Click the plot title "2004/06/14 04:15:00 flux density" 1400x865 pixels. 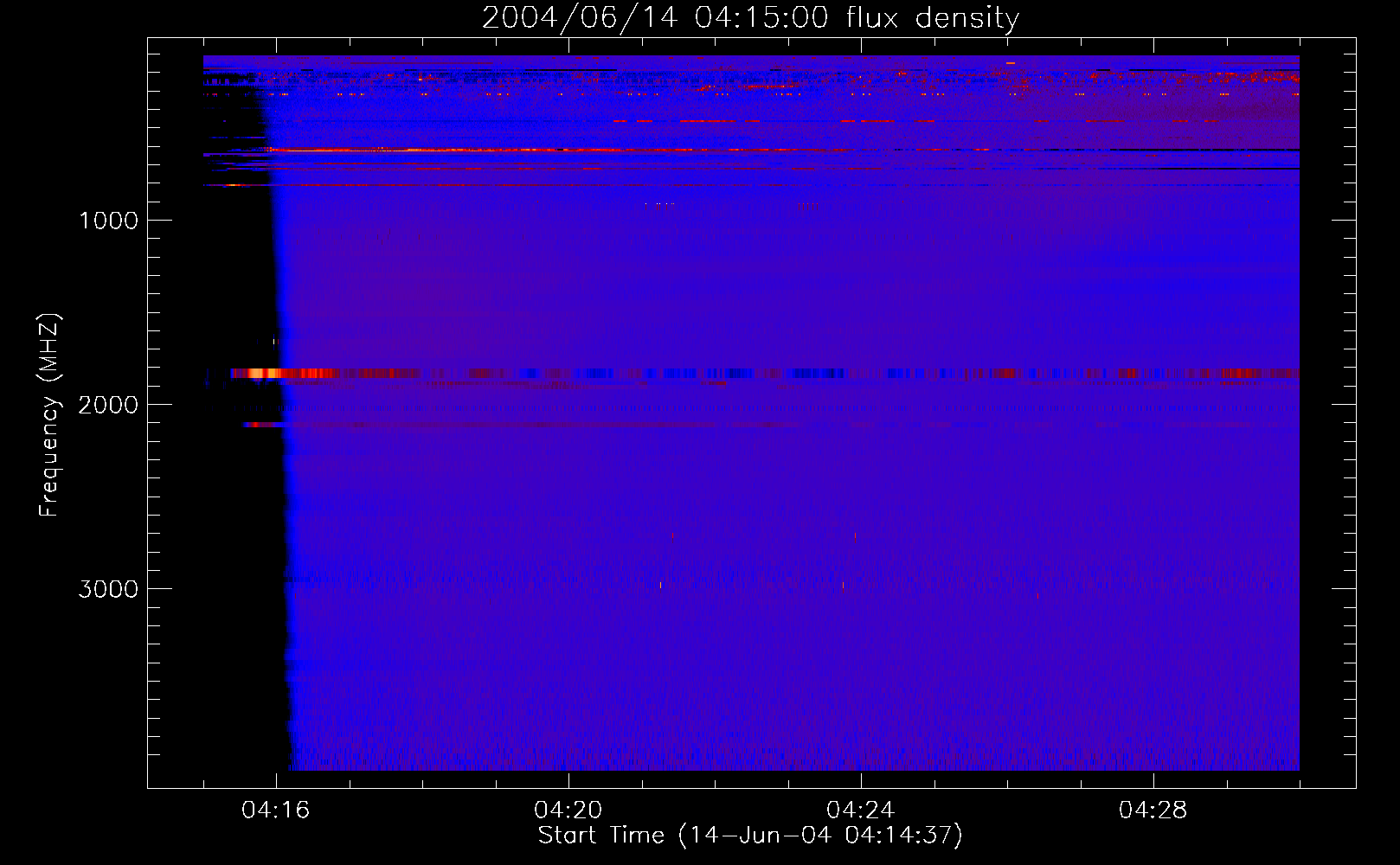(x=750, y=17)
